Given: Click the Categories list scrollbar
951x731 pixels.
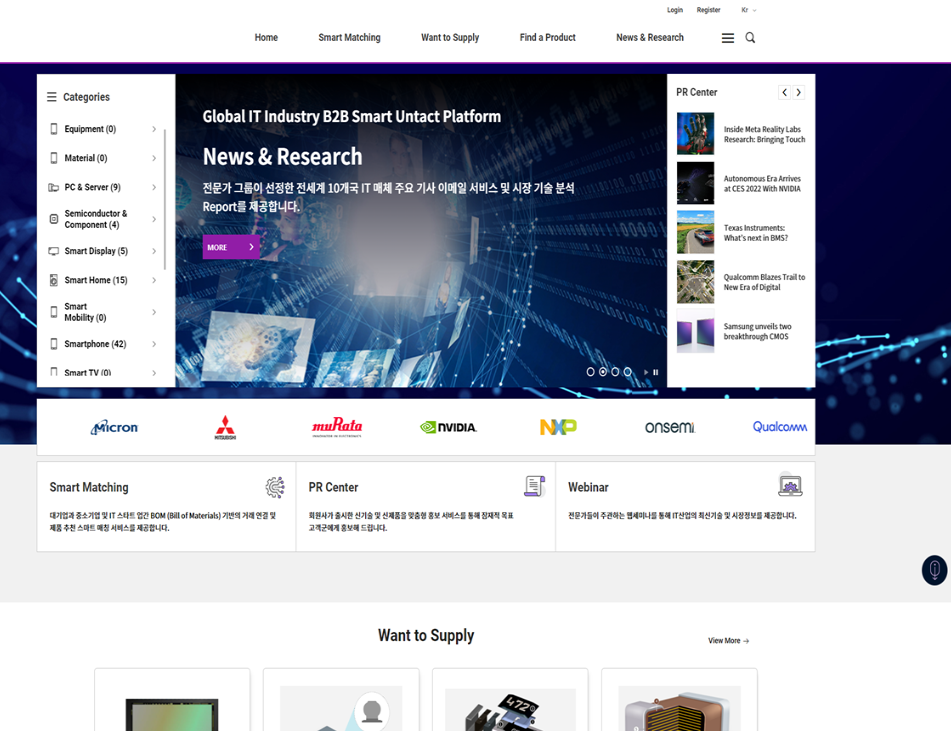Looking at the screenshot, I should click(165, 200).
